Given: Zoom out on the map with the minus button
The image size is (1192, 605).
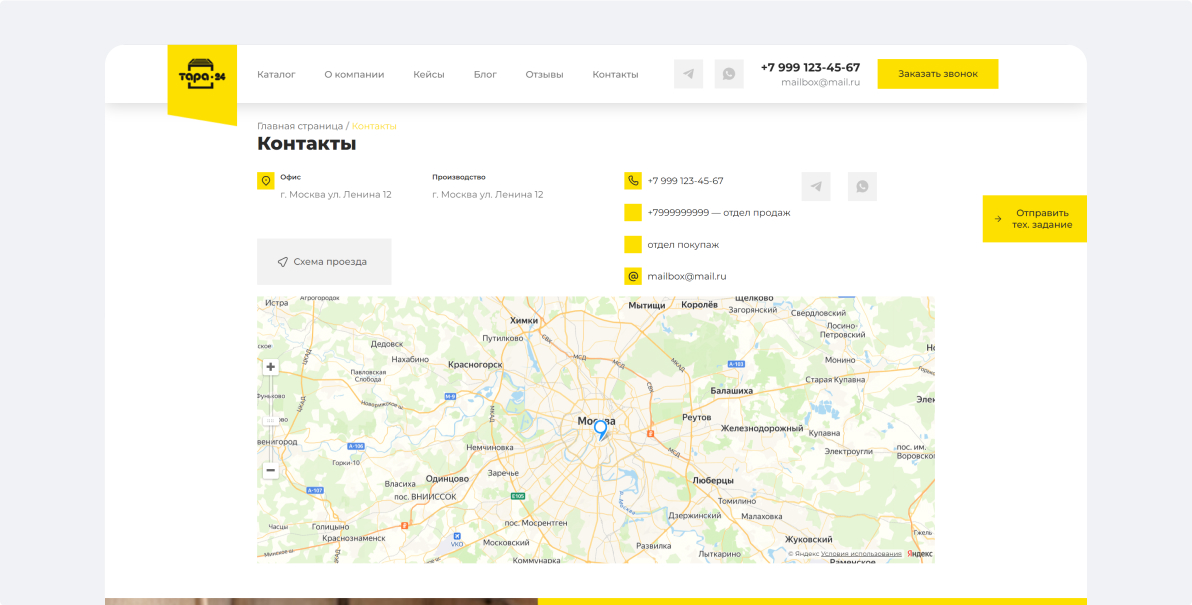Looking at the screenshot, I should pos(271,469).
